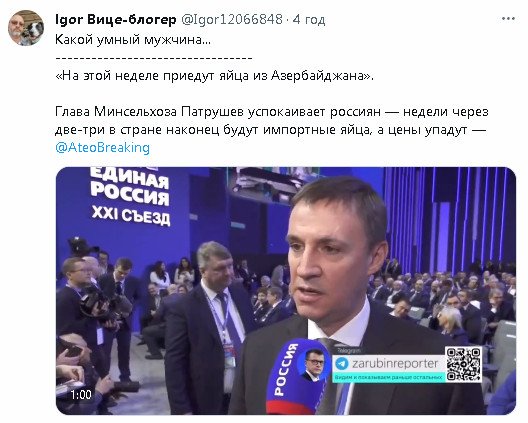Click the QR code in the video
This screenshot has width=528, height=423.
[463, 364]
